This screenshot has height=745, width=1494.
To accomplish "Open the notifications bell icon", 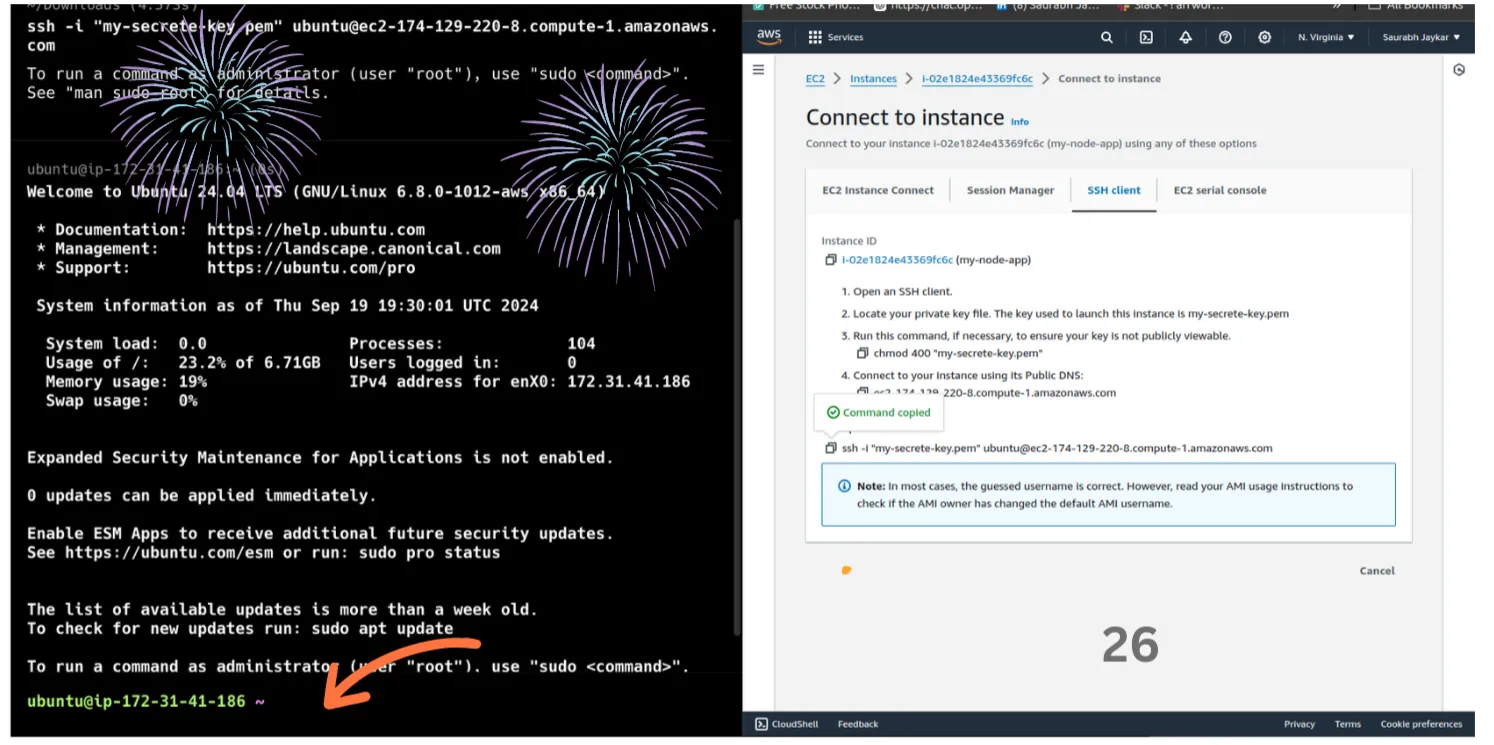I will [x=1185, y=37].
